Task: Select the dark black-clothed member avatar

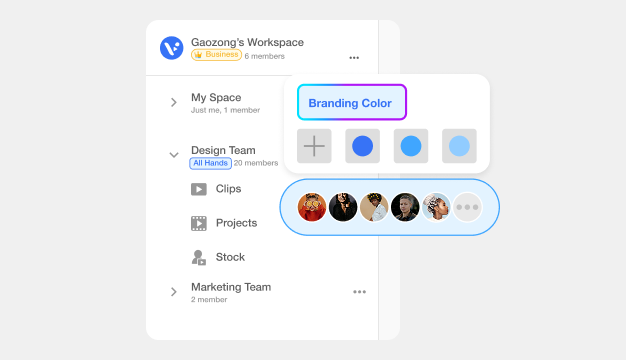Action: [x=343, y=207]
